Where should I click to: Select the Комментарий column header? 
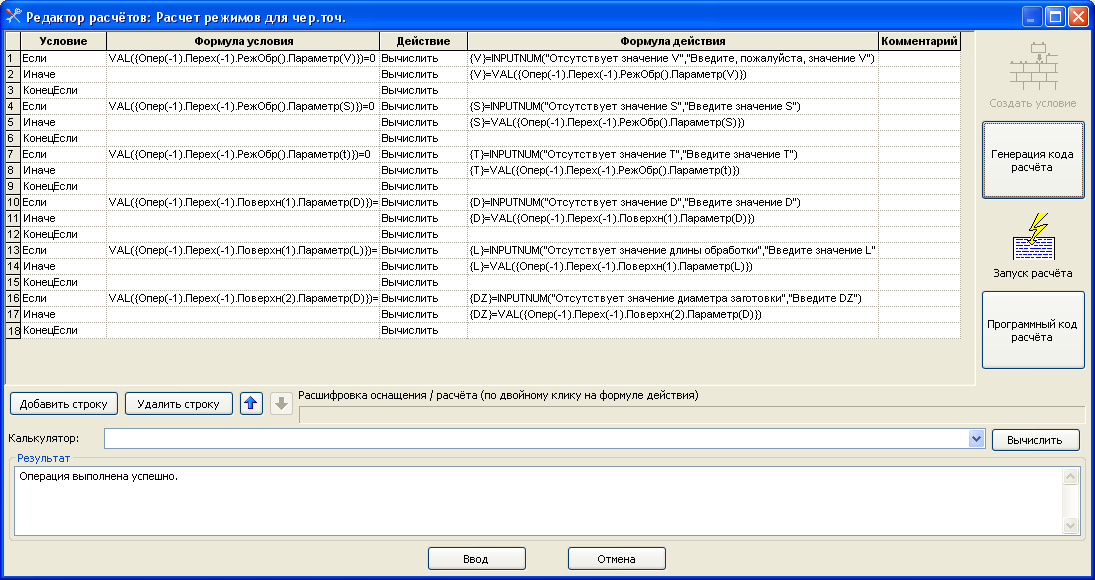[x=919, y=41]
